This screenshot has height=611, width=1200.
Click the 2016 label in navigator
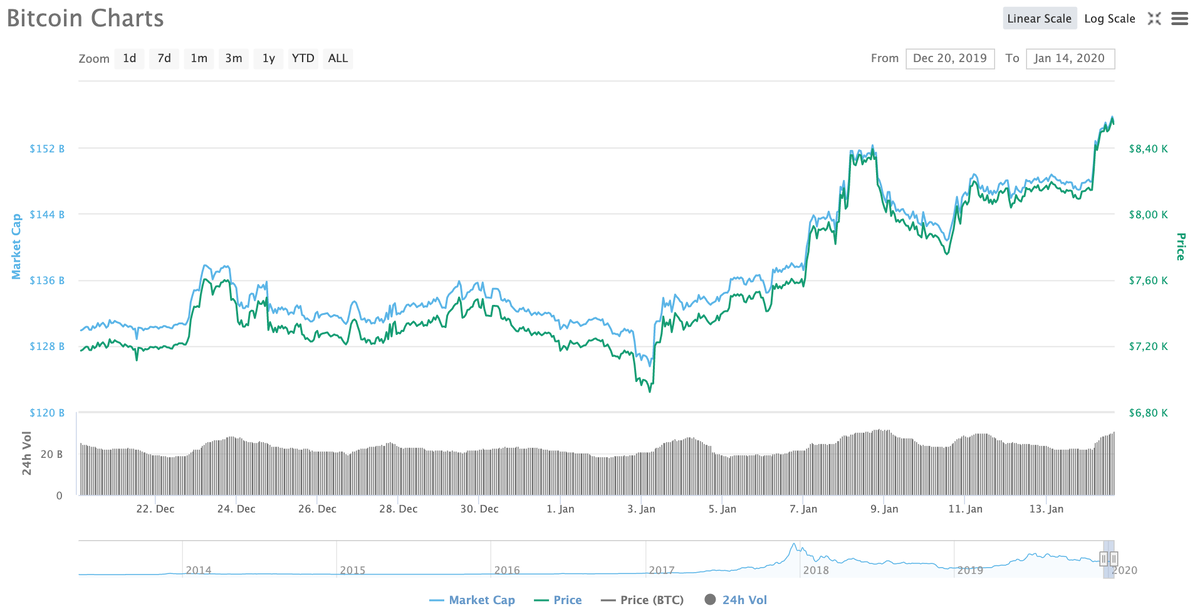click(507, 570)
